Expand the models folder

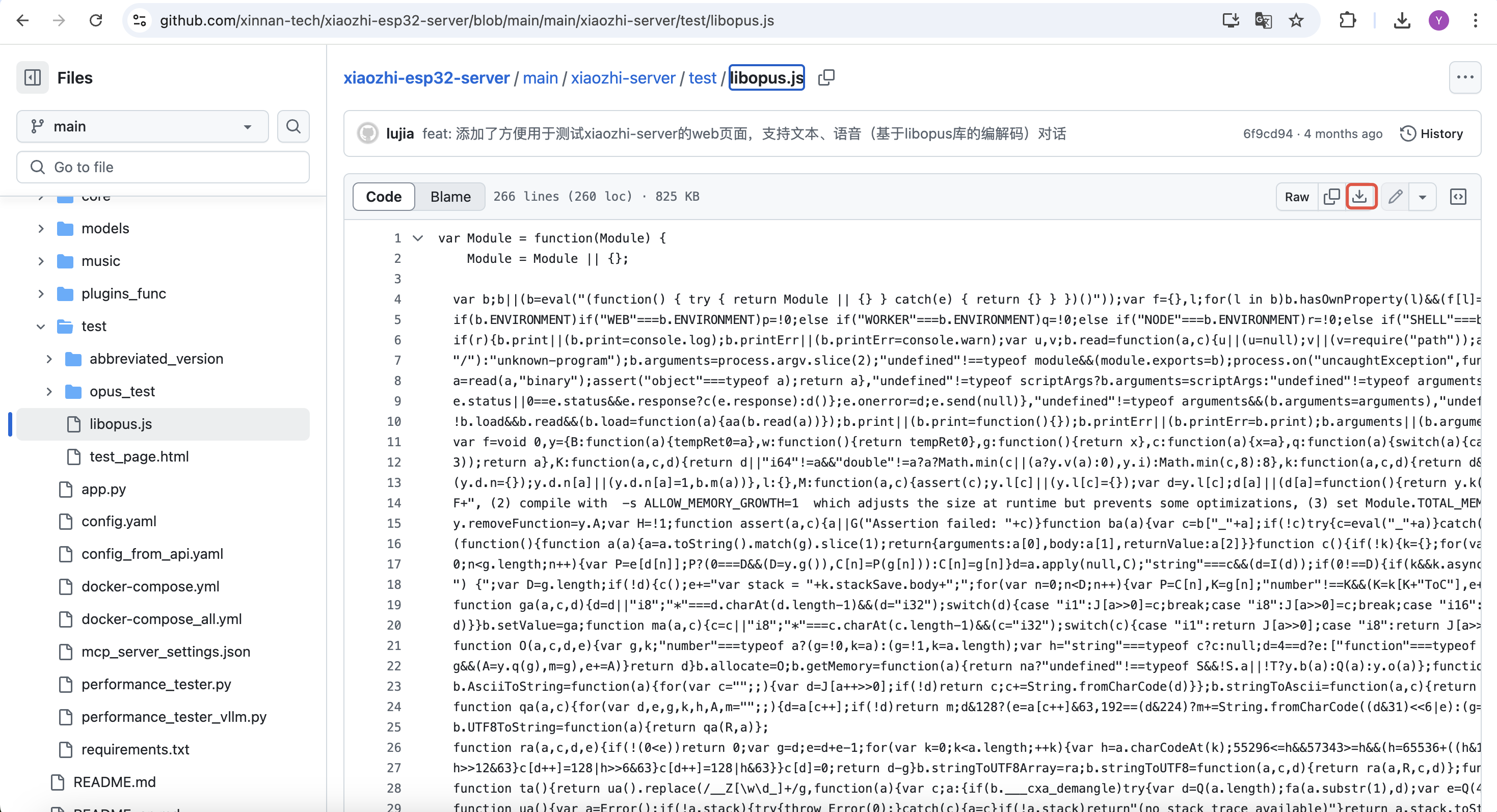click(x=41, y=229)
